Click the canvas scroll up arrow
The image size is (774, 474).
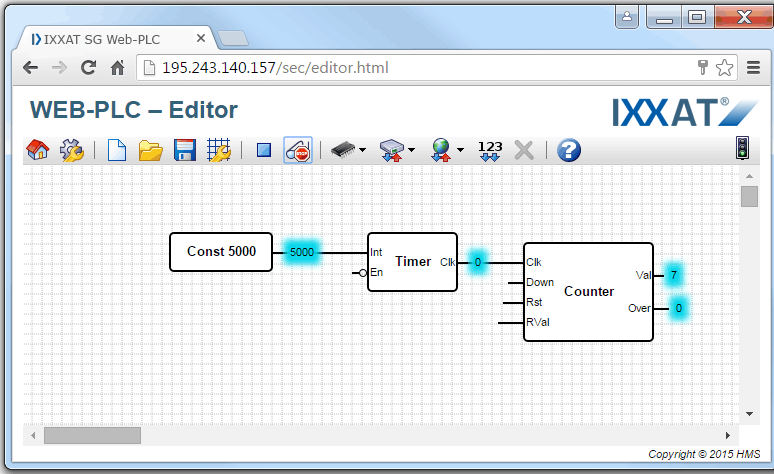pos(749,176)
